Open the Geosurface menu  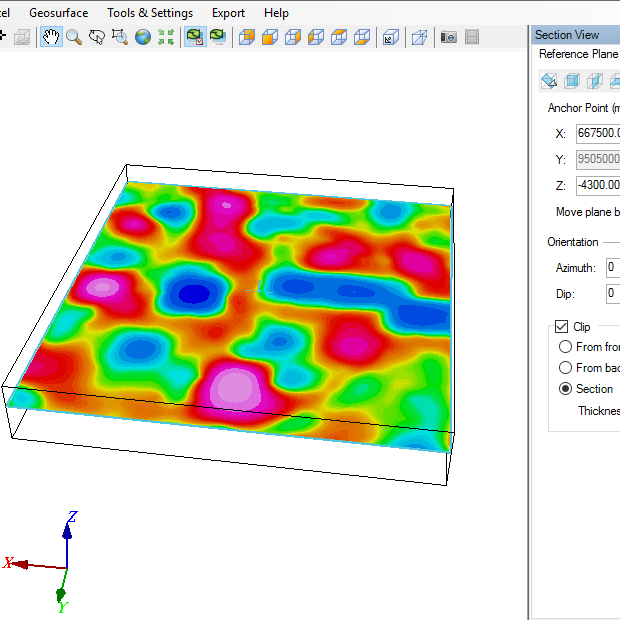(x=58, y=13)
